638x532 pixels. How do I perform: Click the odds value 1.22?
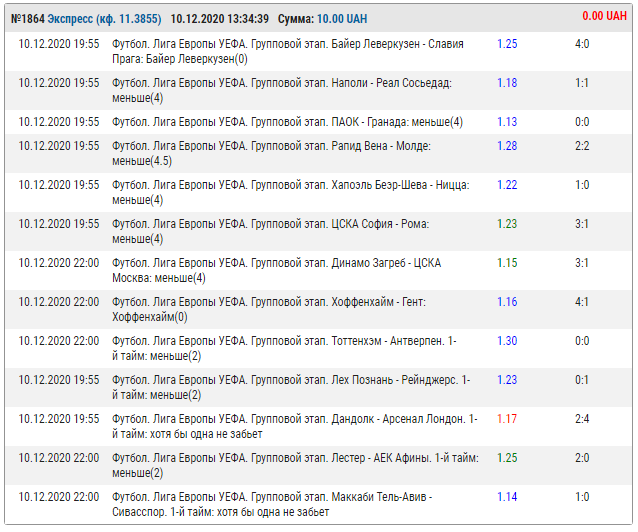(x=507, y=185)
